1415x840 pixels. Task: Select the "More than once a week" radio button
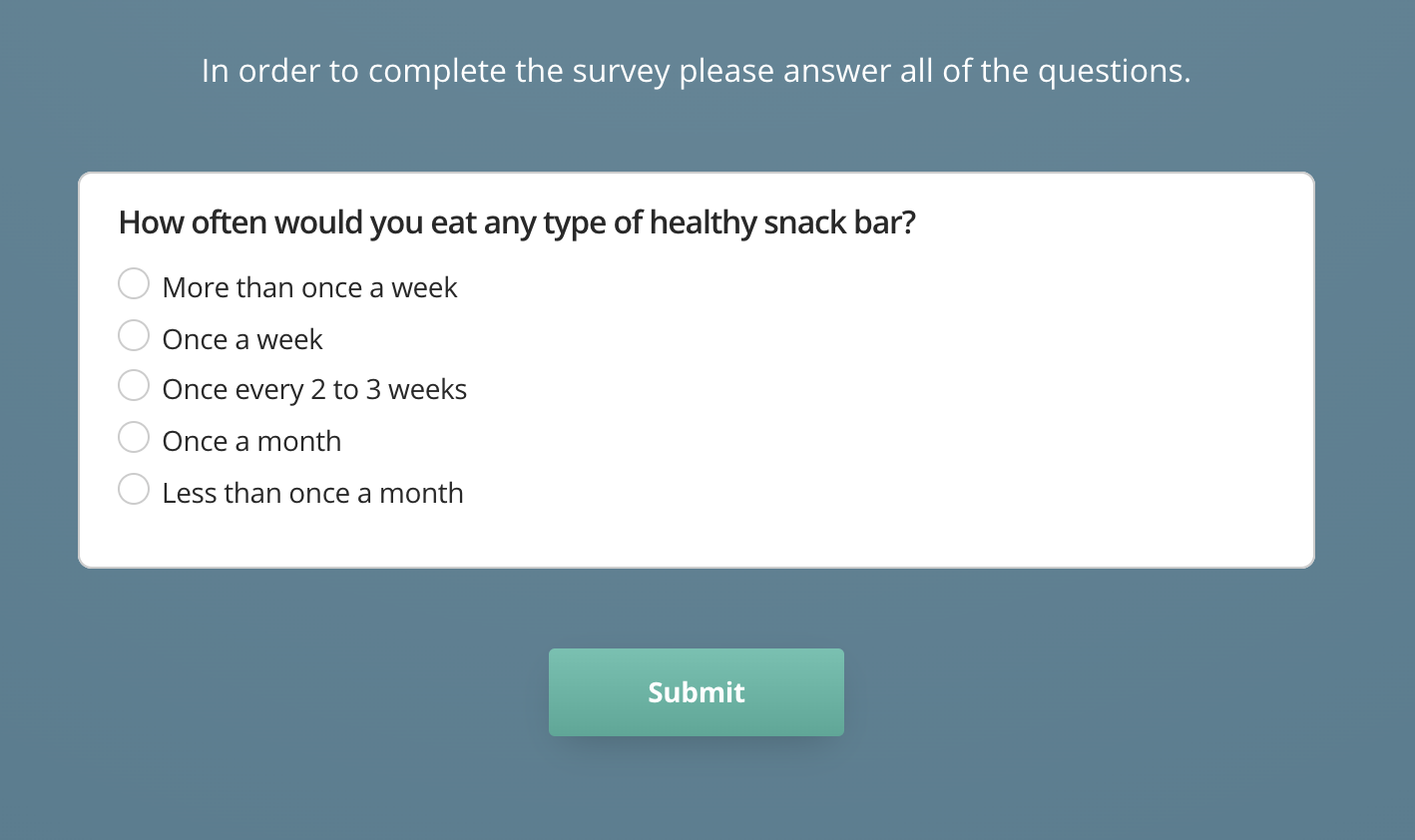(134, 284)
